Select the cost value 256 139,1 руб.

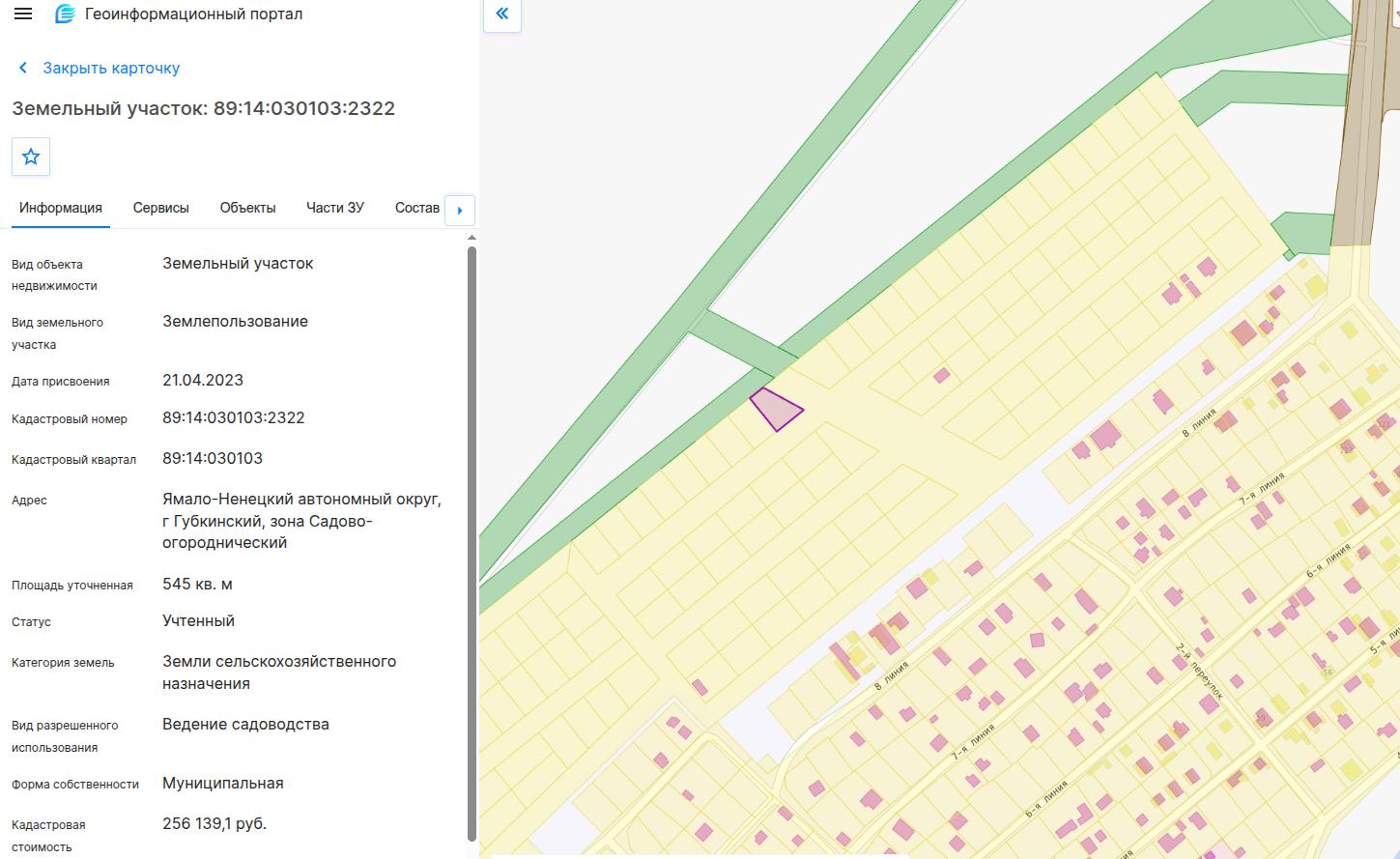(214, 823)
